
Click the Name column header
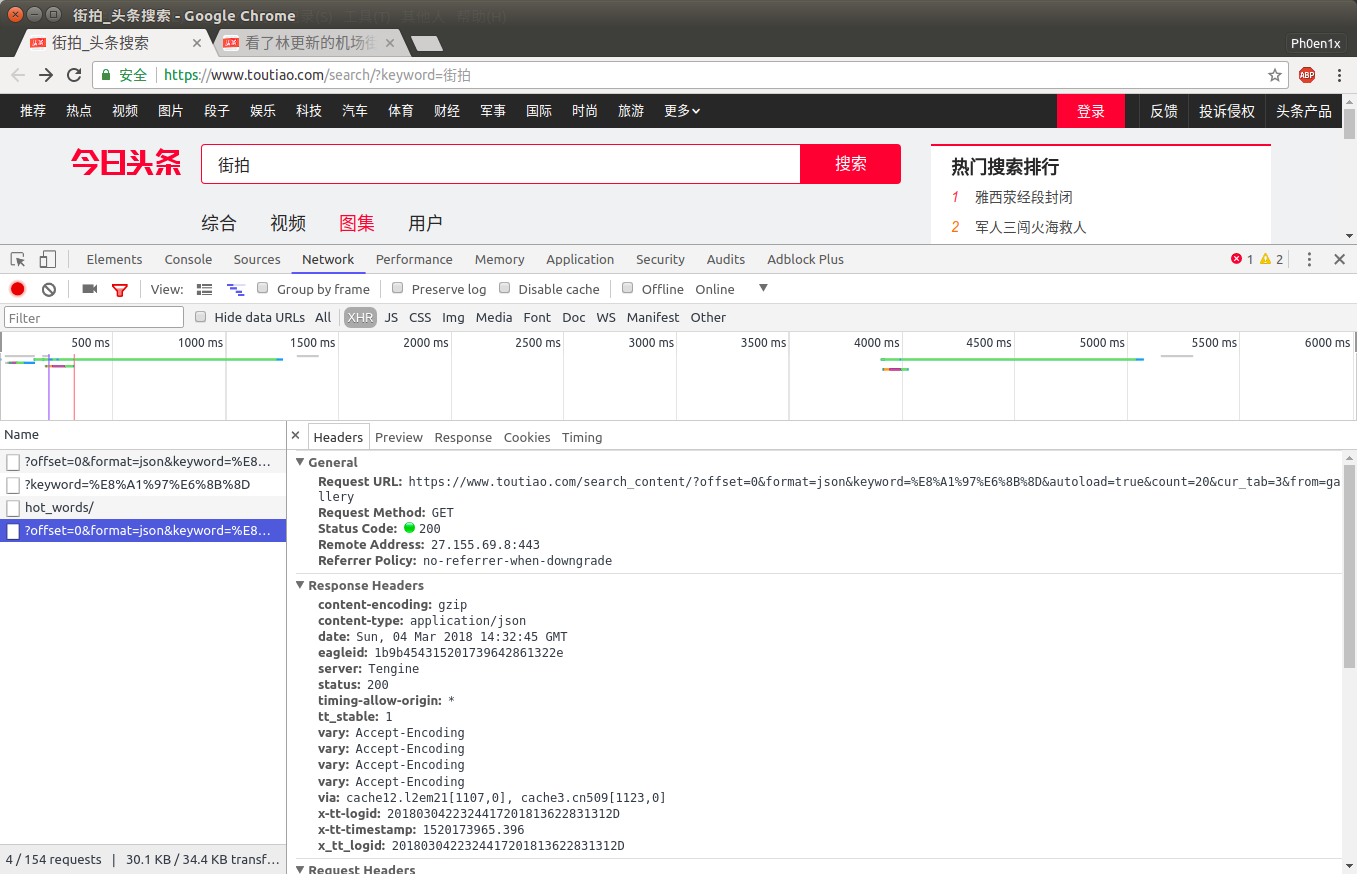pyautogui.click(x=143, y=434)
